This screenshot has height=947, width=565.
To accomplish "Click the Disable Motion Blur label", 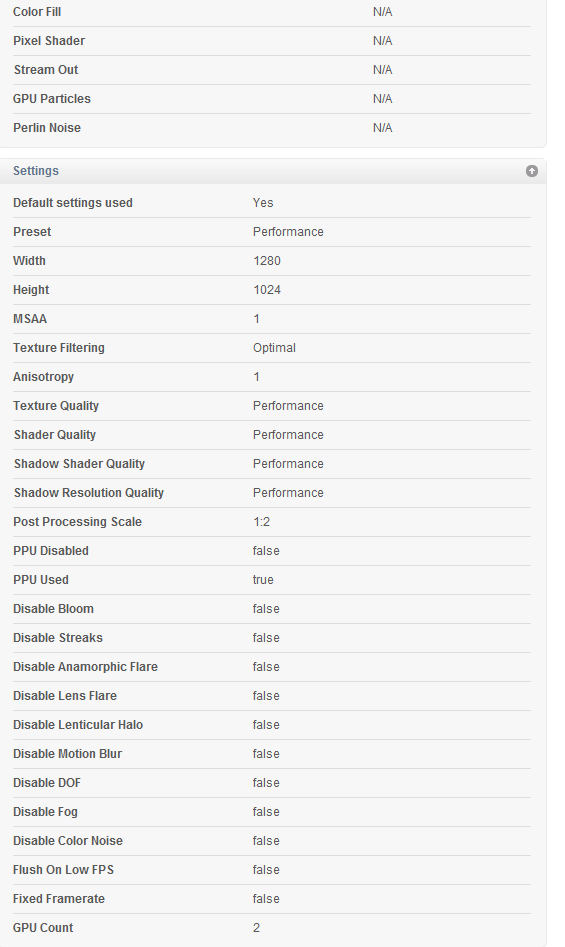I will click(68, 754).
